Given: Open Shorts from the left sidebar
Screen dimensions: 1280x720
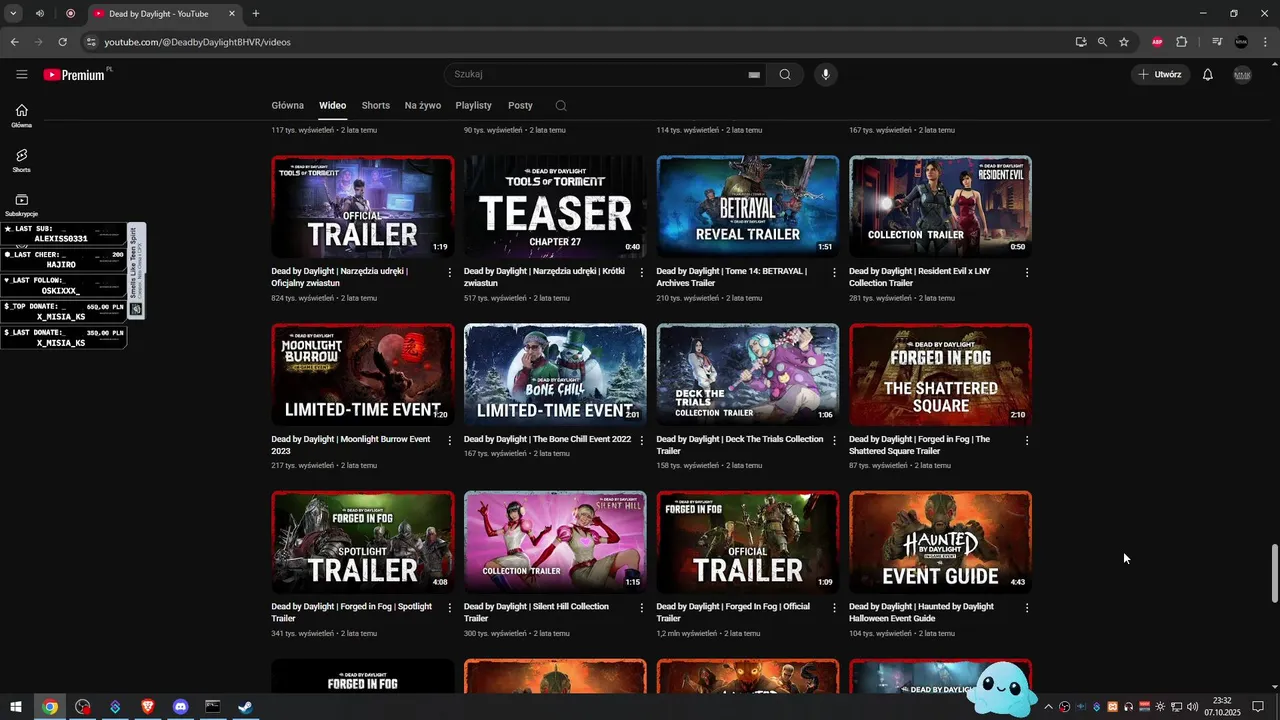Looking at the screenshot, I should point(22,161).
